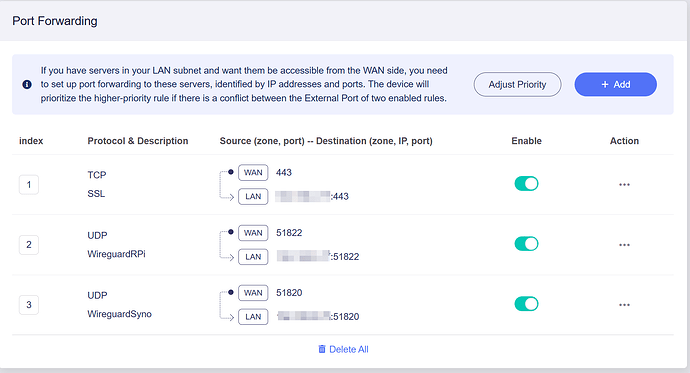
Task: Open actions menu for WireguardRPi rule
Action: point(624,245)
